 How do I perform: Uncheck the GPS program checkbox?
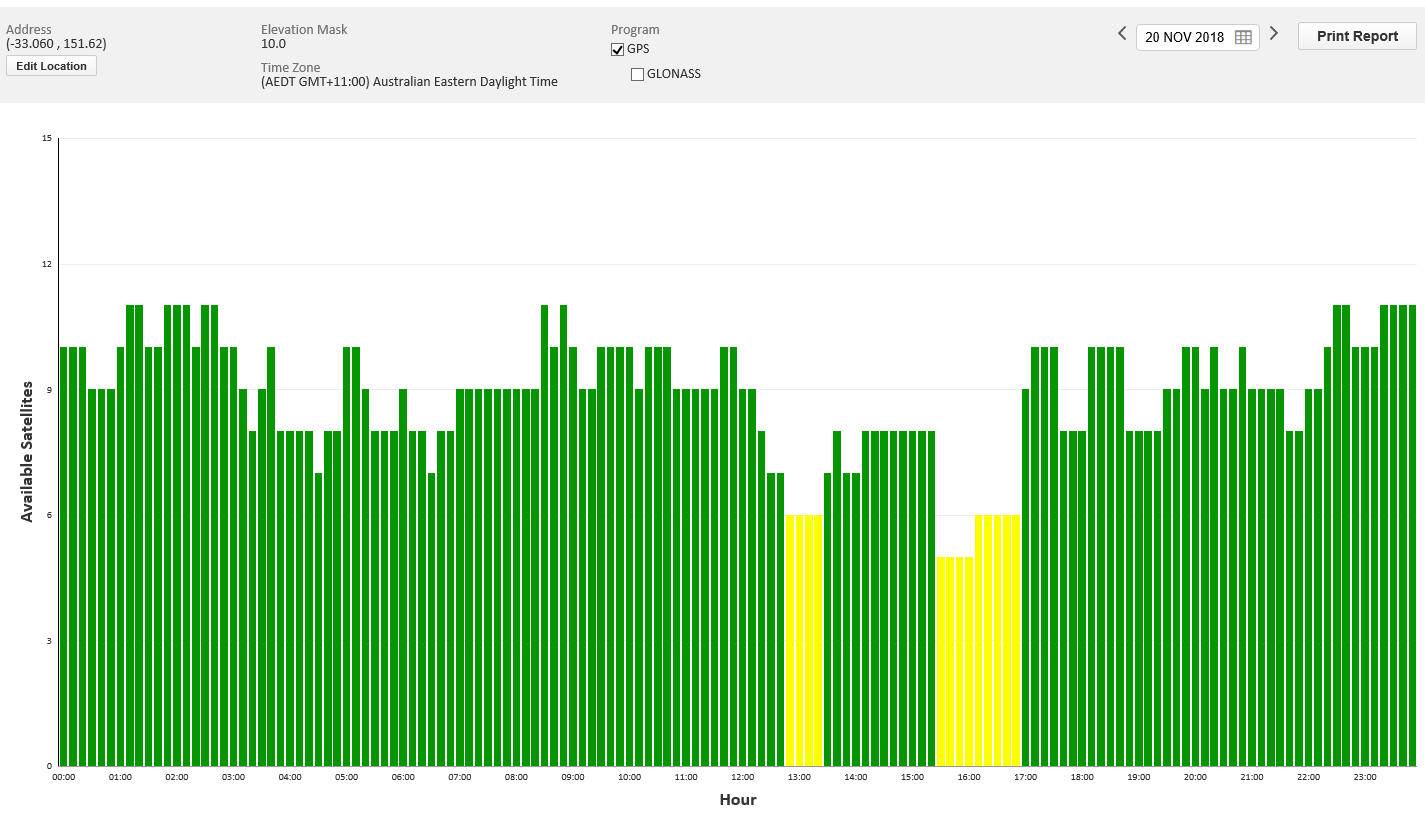click(618, 50)
